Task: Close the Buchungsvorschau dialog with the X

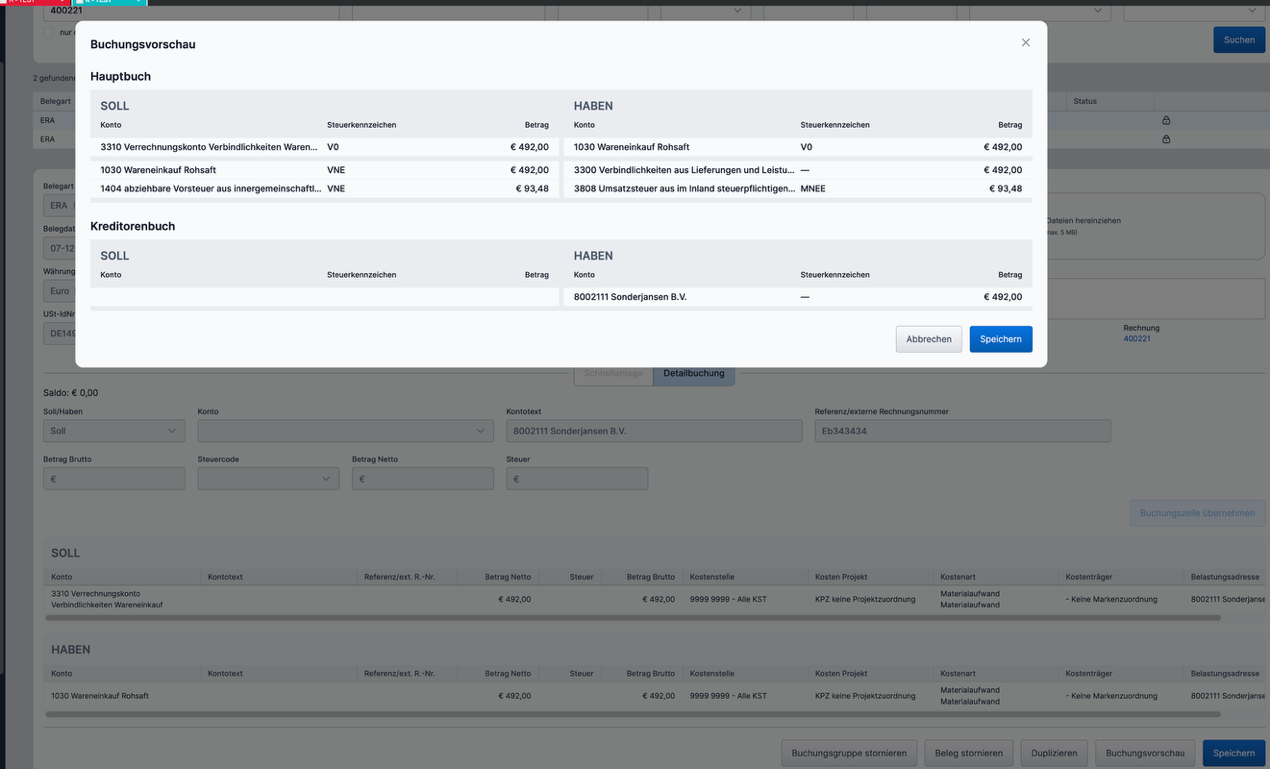Action: 1025,43
